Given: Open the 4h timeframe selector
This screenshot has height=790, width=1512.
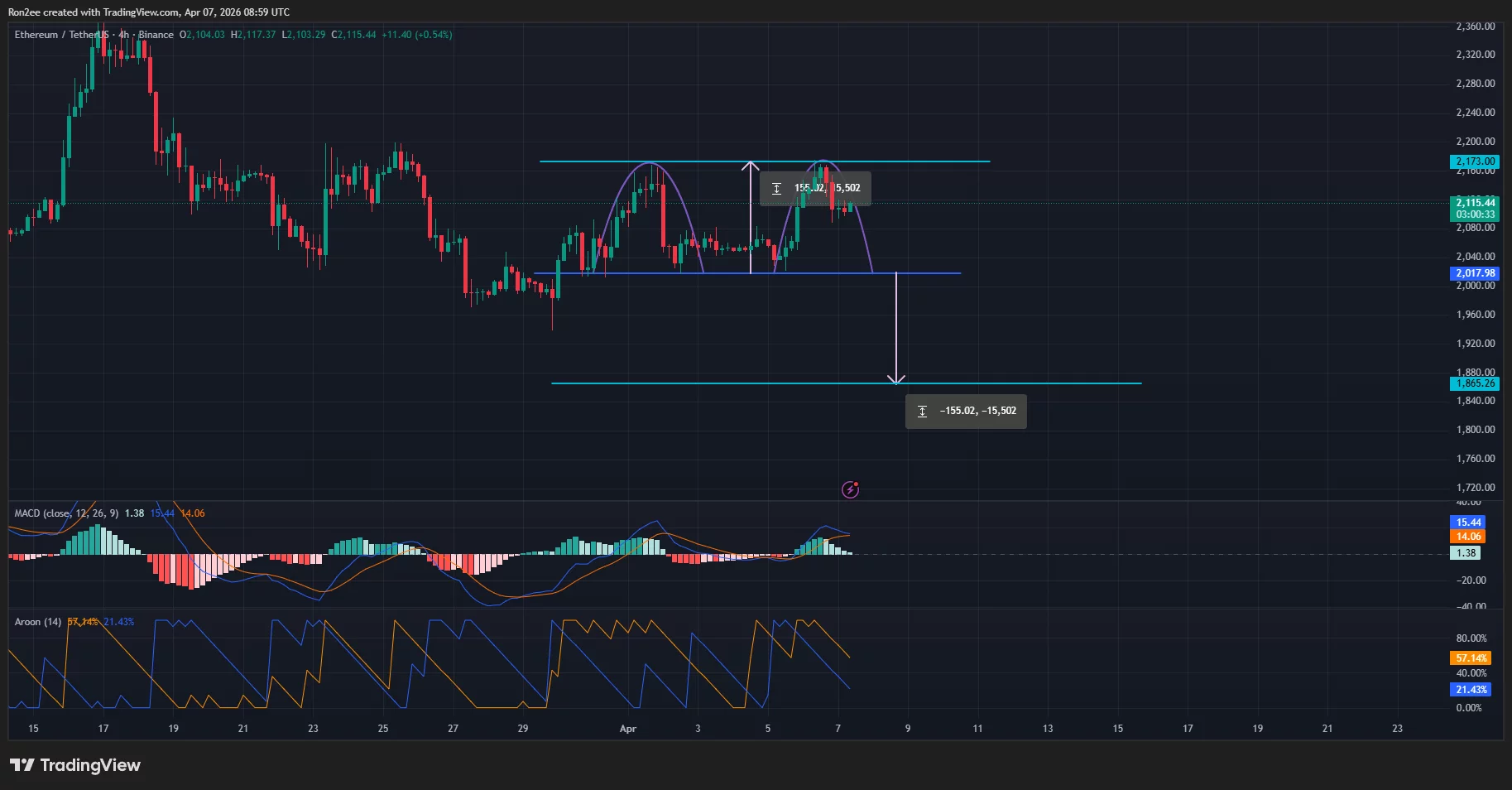Looking at the screenshot, I should (123, 35).
